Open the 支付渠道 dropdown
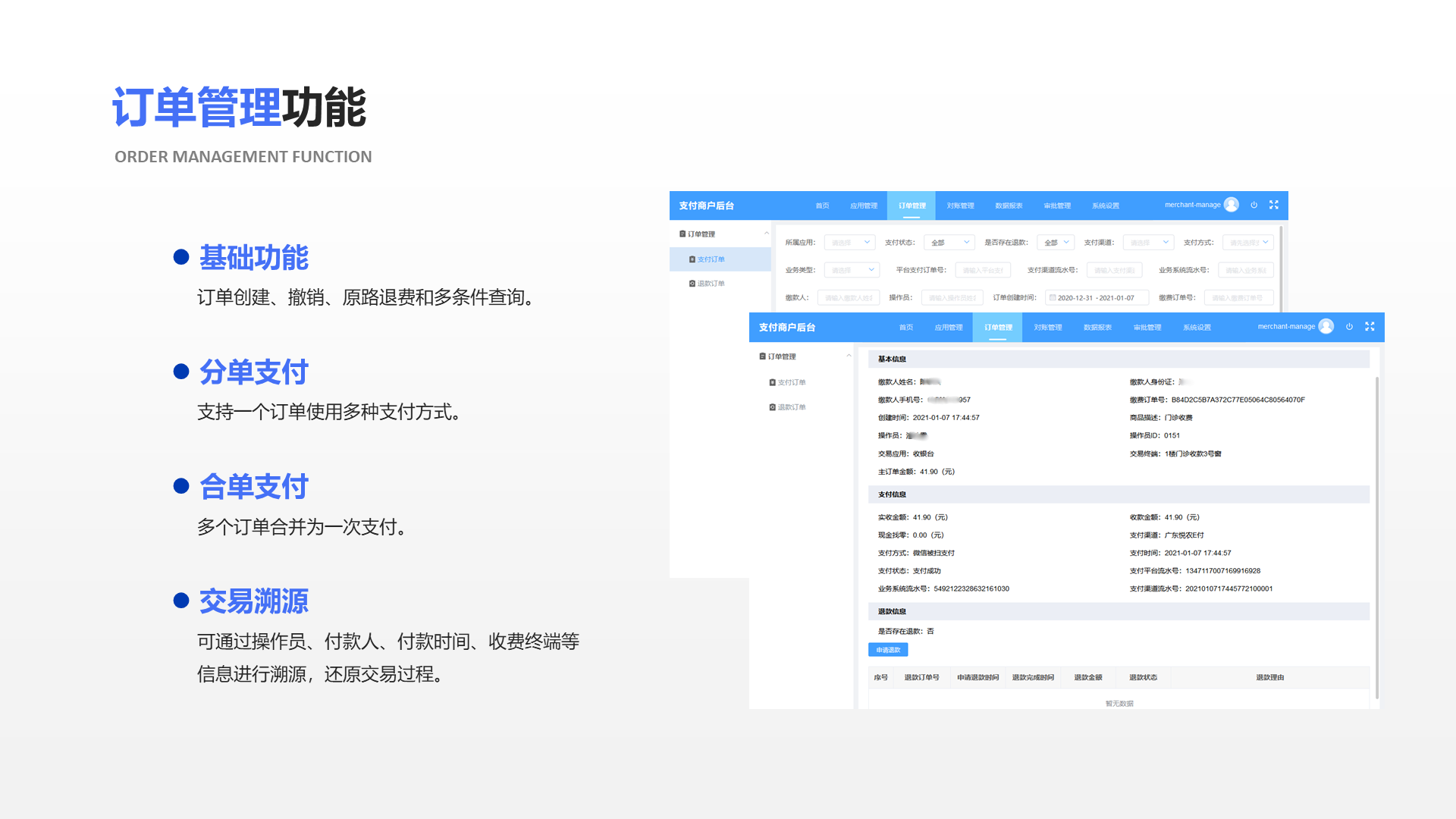Image resolution: width=1456 pixels, height=819 pixels. tap(1148, 242)
